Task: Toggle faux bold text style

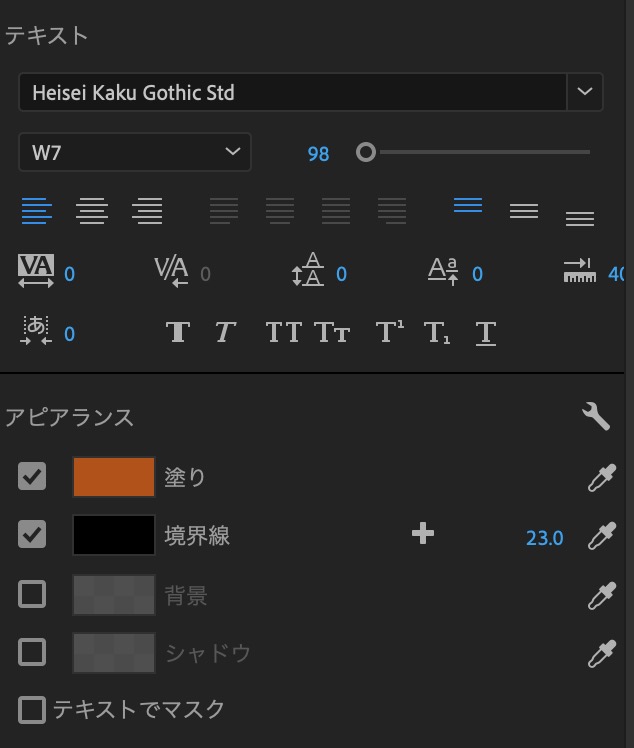Action: tap(178, 332)
